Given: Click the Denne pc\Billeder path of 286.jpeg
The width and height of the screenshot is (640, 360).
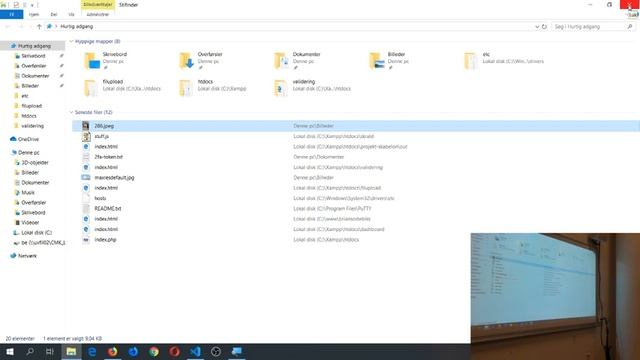Looking at the screenshot, I should tap(313, 126).
